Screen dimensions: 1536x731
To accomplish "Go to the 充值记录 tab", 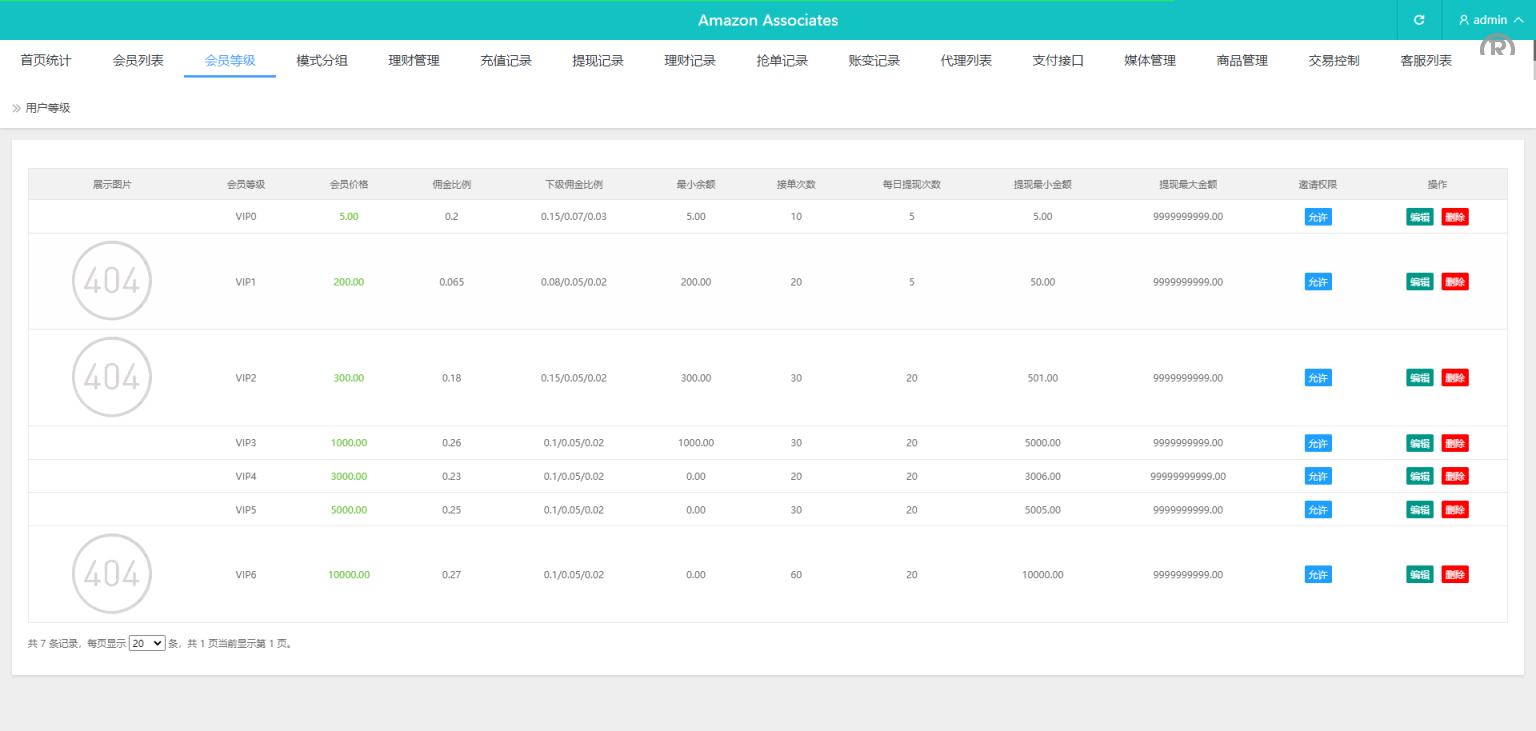I will (x=506, y=61).
